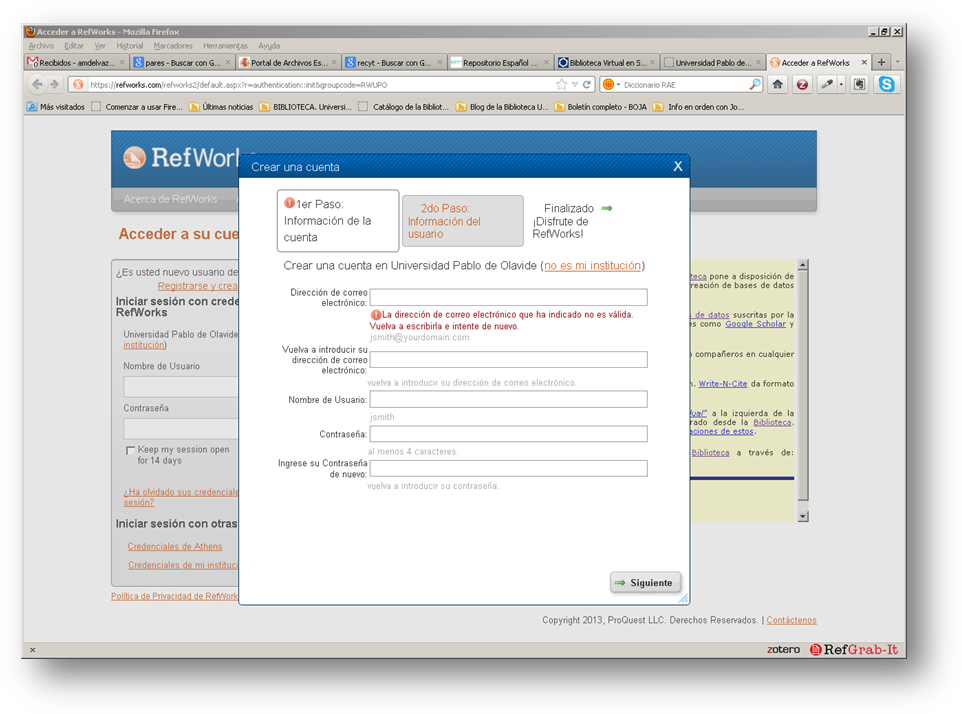The height and width of the screenshot is (714, 962).
Task: Focus the Dirección de correo electrónico field
Action: point(509,298)
